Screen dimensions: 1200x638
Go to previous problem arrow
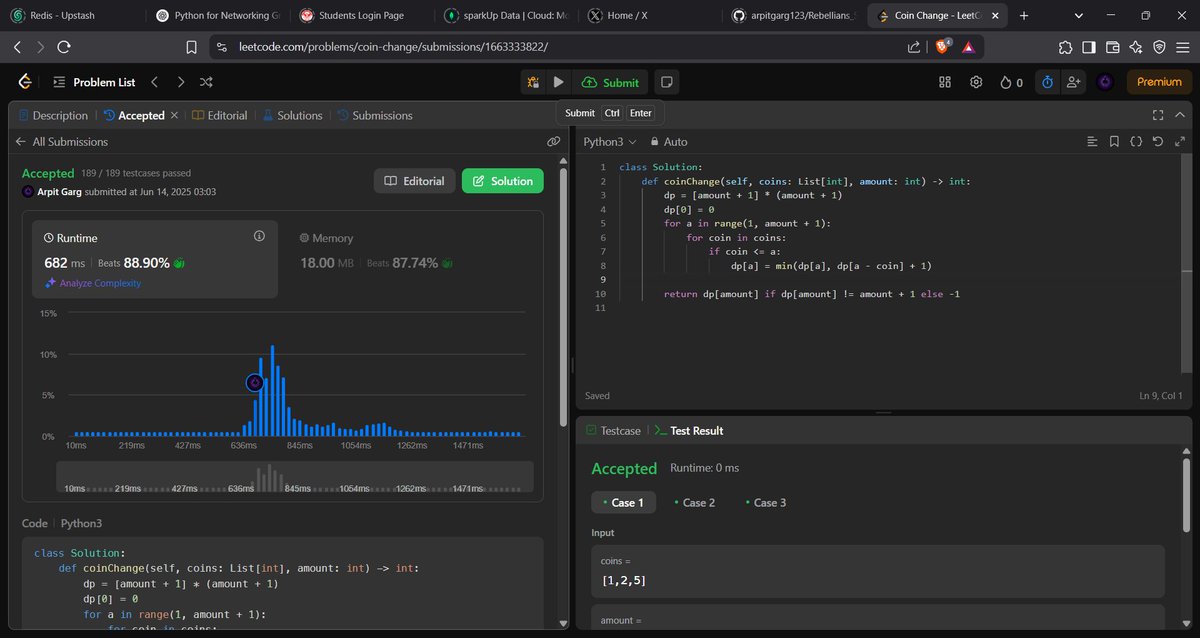click(x=155, y=82)
